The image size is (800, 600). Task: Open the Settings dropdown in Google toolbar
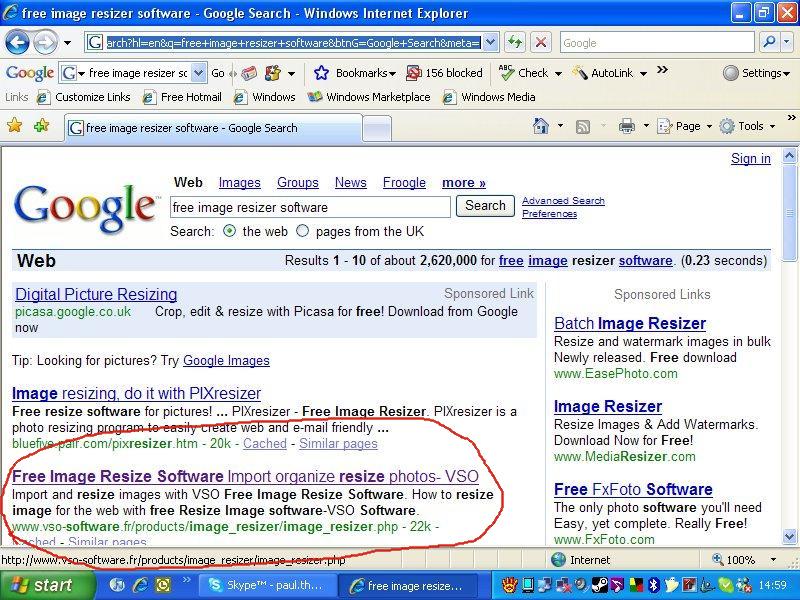pyautogui.click(x=756, y=73)
